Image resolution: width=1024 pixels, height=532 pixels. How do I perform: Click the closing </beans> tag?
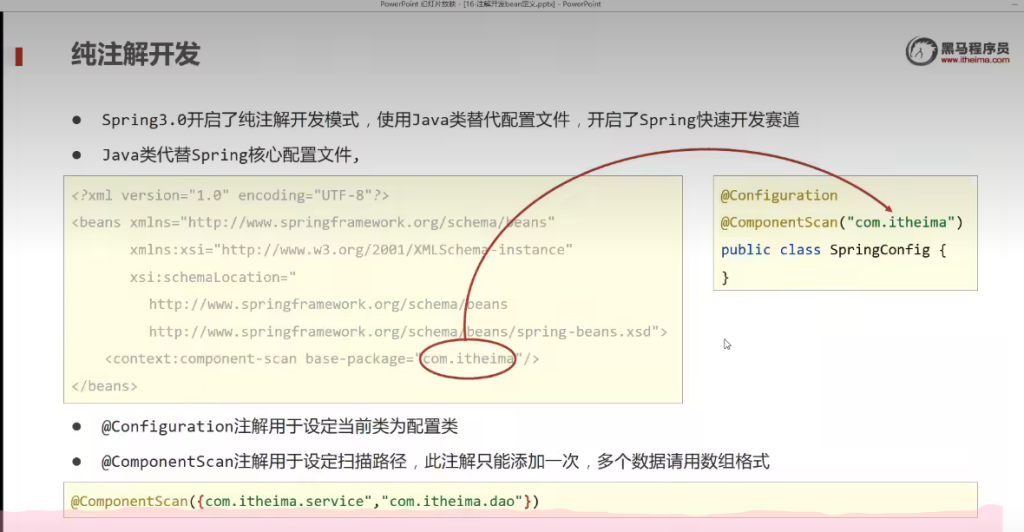tap(104, 385)
